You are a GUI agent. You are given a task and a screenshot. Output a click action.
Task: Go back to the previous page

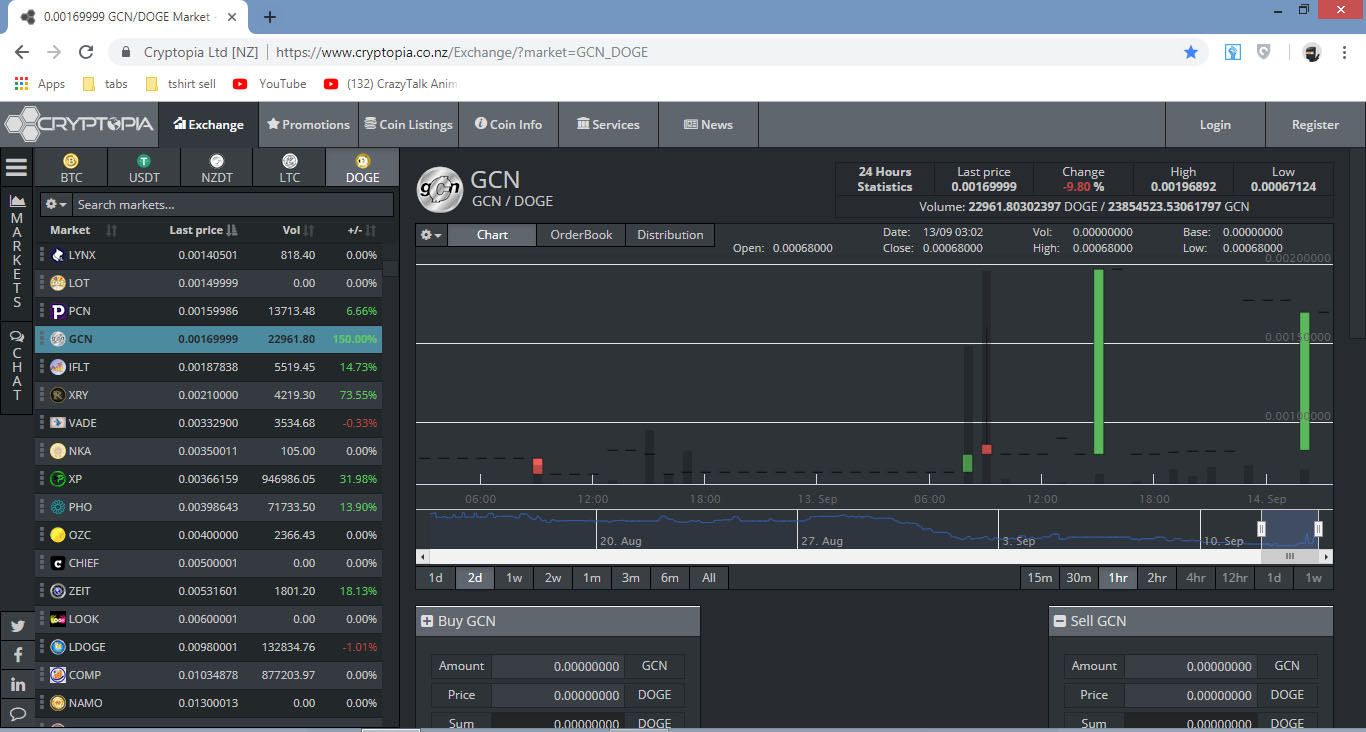[22, 52]
